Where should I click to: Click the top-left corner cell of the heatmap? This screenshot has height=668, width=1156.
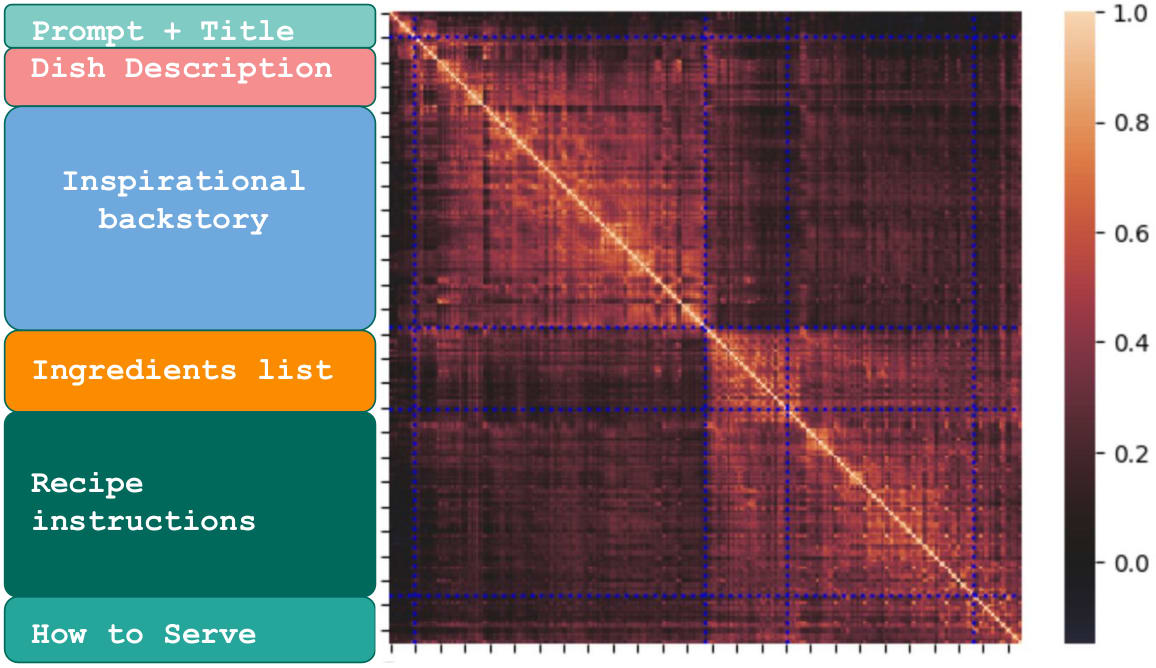coord(399,22)
